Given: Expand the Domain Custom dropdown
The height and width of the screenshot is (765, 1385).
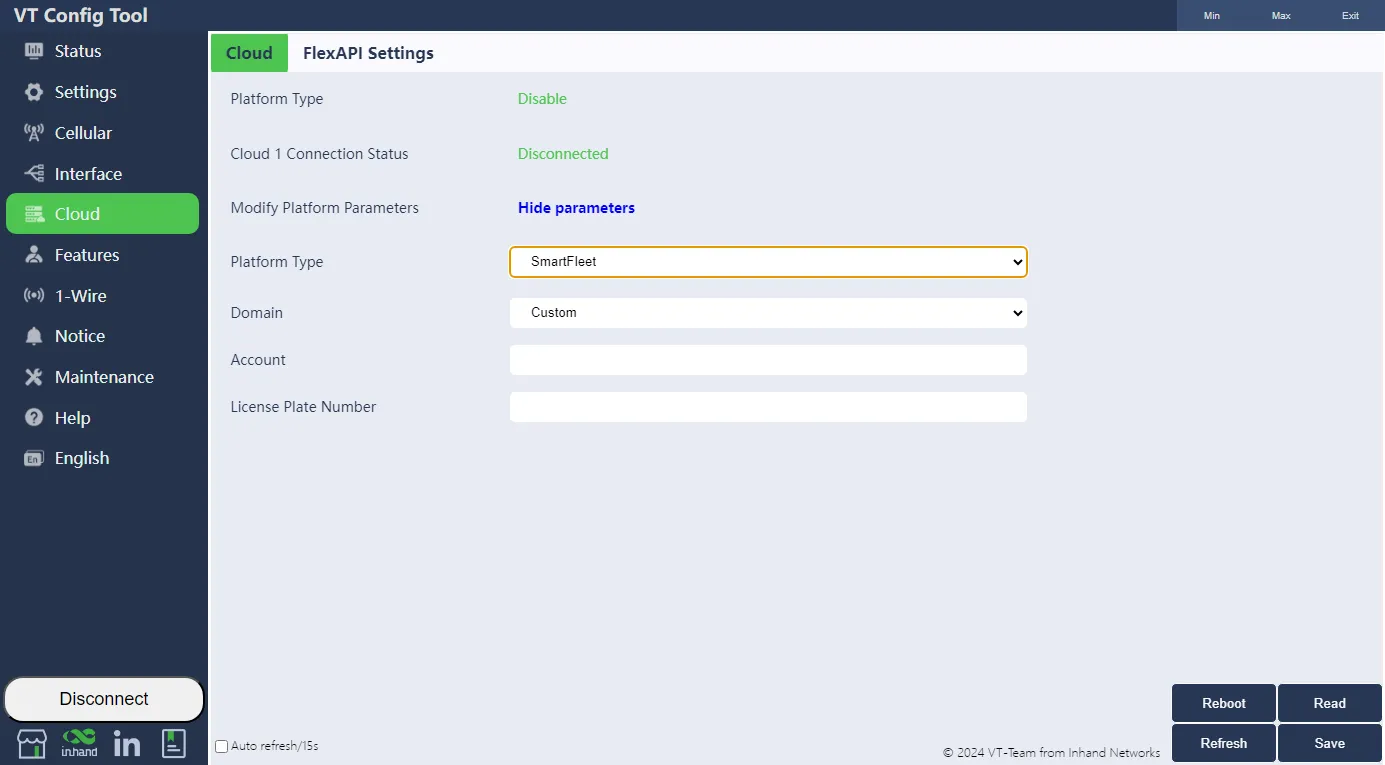Looking at the screenshot, I should [x=768, y=313].
